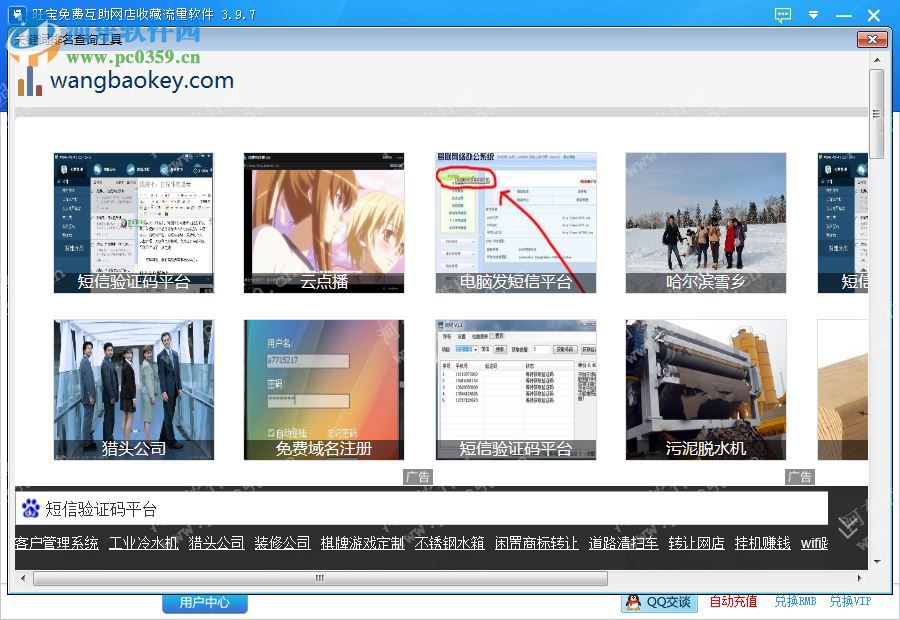The height and width of the screenshot is (620, 900).
Task: Click the Baidu paw icon in search box
Action: tap(30, 508)
